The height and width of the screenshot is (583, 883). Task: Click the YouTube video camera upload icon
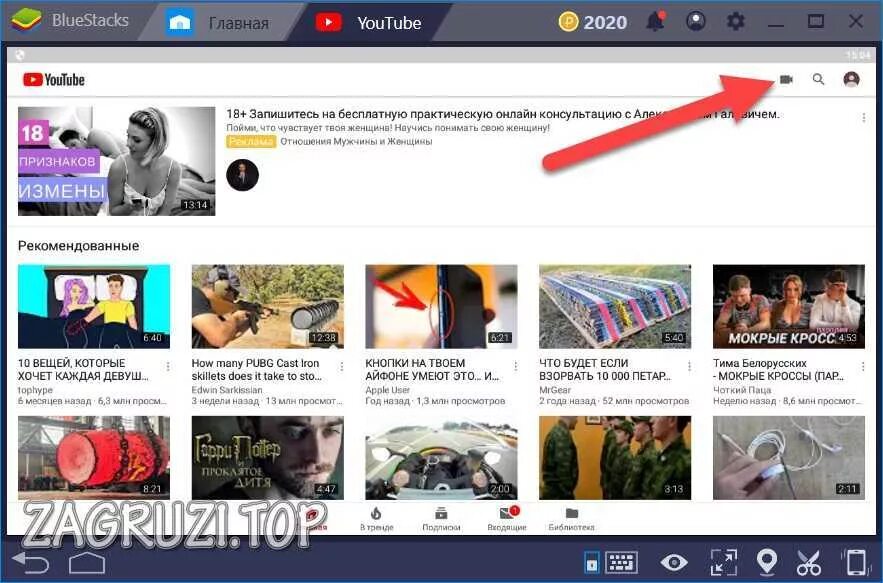[786, 79]
